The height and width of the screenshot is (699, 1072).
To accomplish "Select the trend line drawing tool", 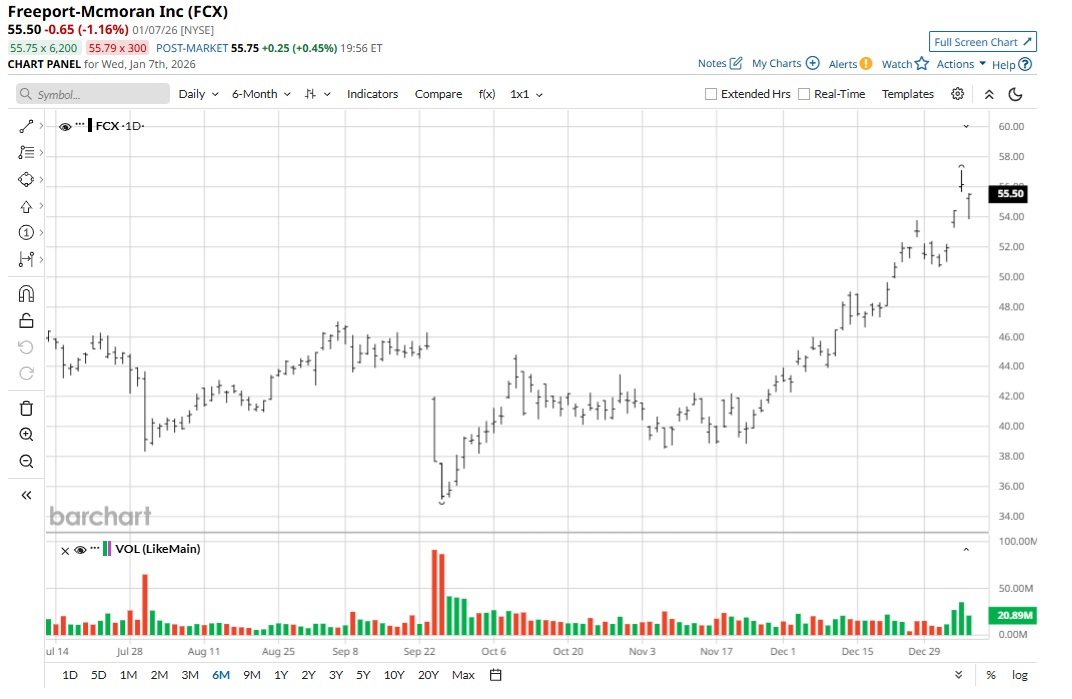I will [x=26, y=127].
